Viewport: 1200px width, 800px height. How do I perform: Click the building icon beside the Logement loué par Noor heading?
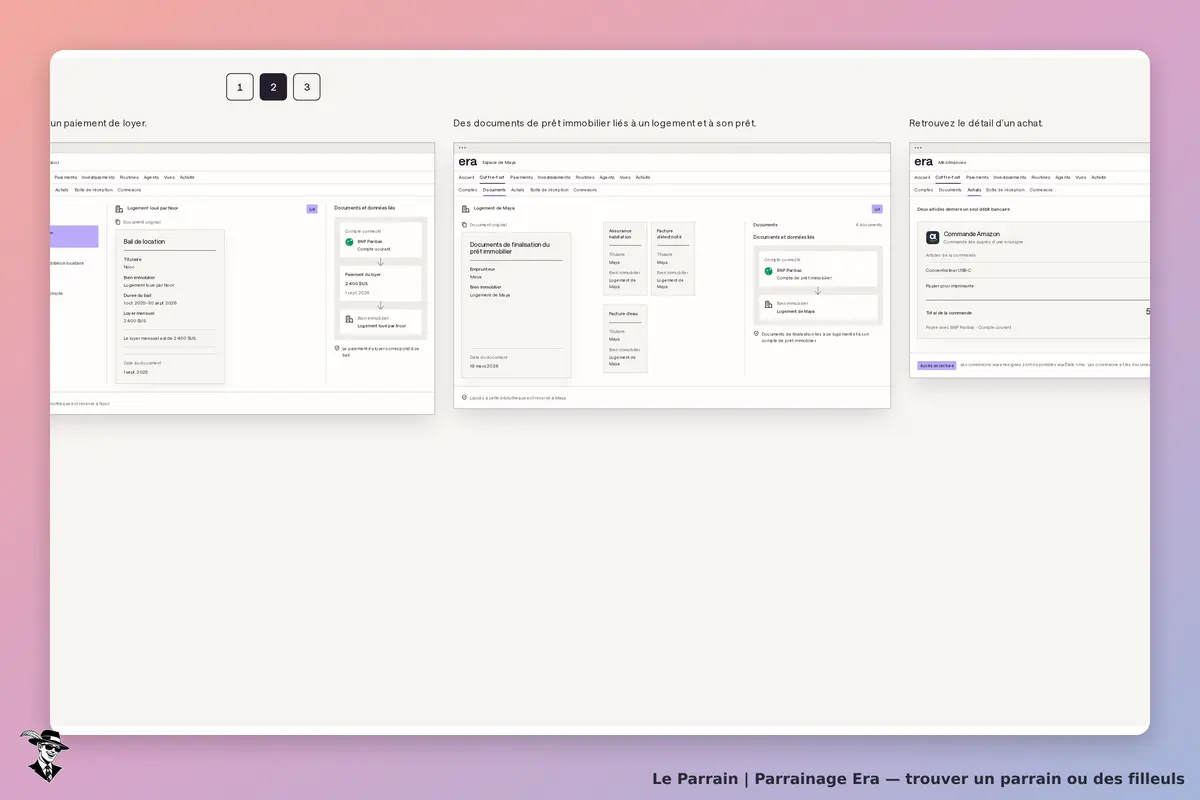(119, 209)
